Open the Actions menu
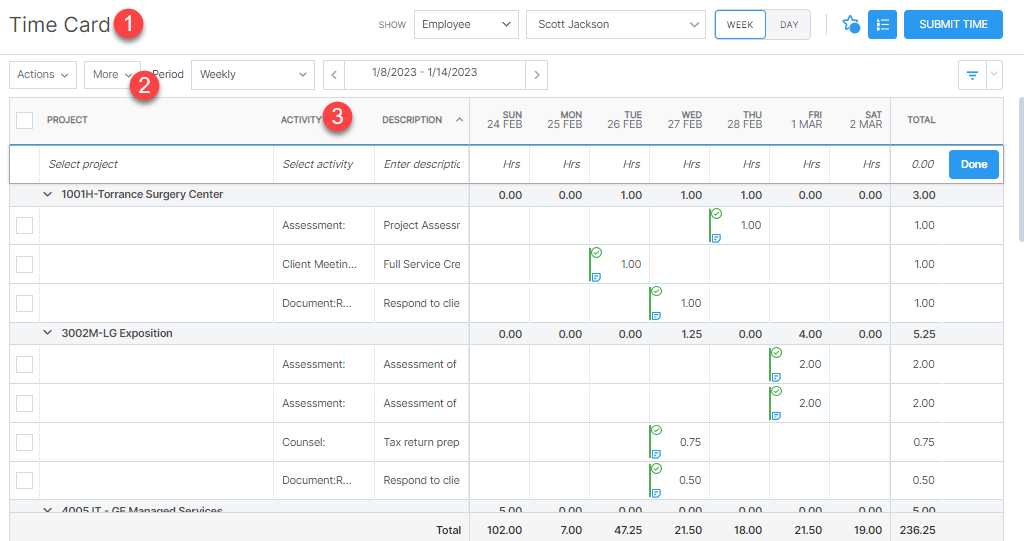Viewport: 1024px width, 541px height. [43, 74]
